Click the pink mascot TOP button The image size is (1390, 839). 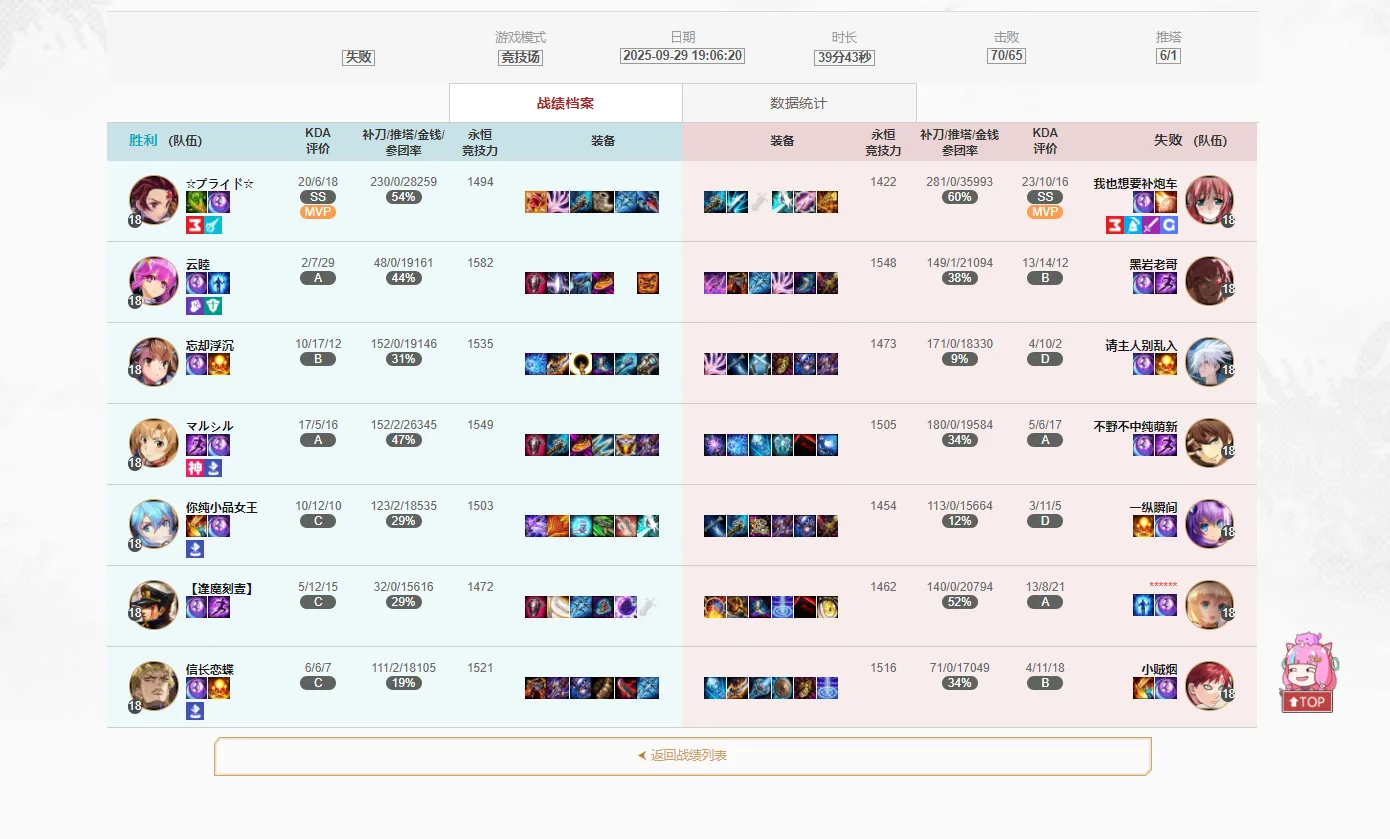coord(1308,672)
